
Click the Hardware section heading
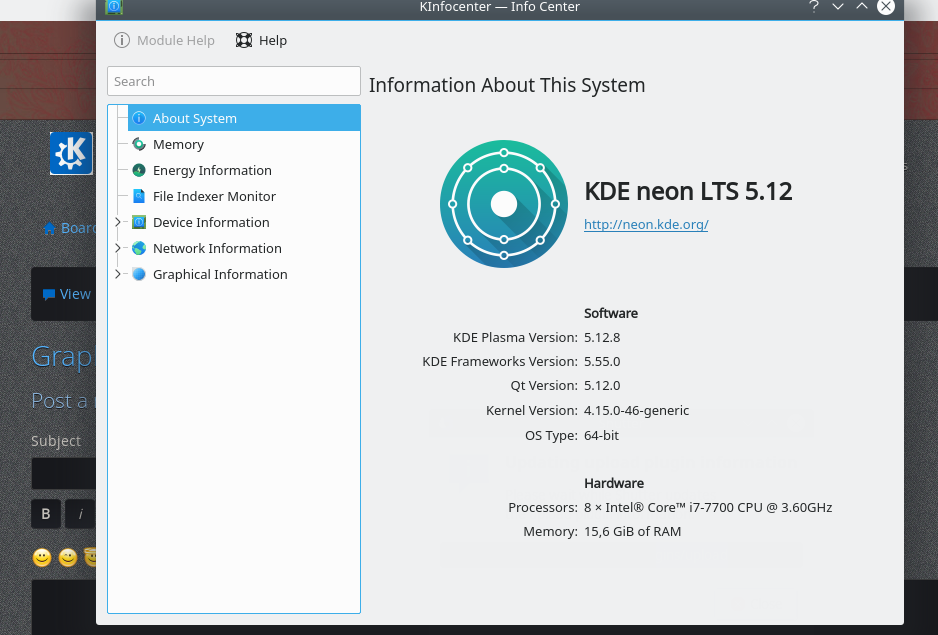pyautogui.click(x=614, y=483)
